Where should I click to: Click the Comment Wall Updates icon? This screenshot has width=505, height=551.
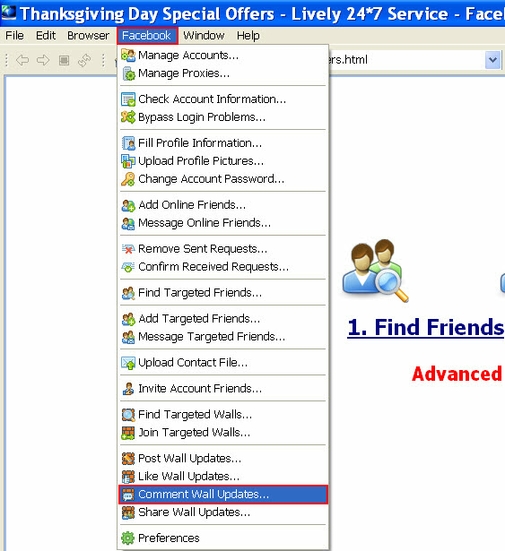pyautogui.click(x=128, y=495)
